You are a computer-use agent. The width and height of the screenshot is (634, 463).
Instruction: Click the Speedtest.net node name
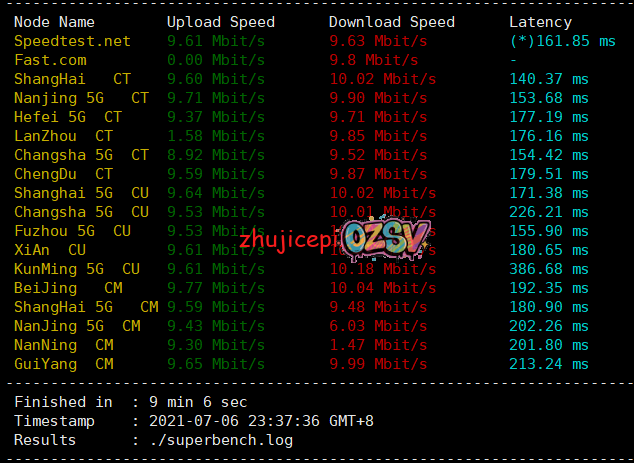point(72,41)
